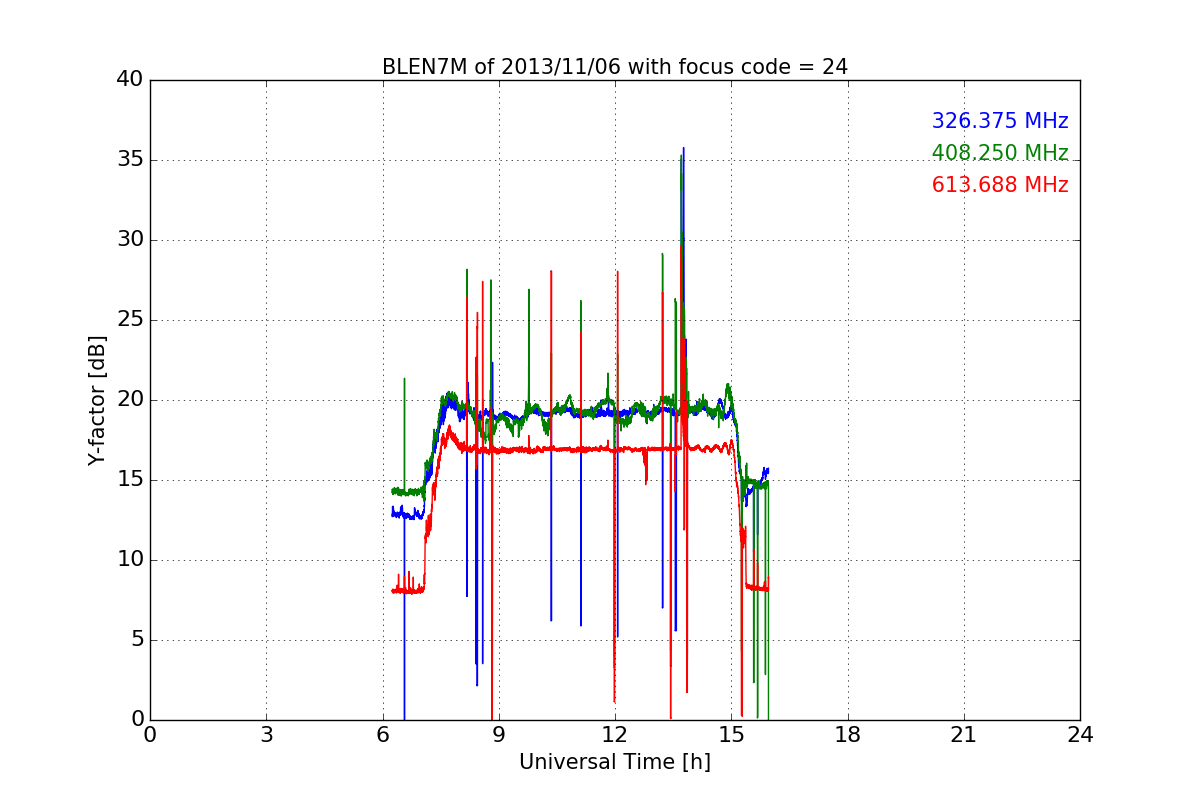Click the x-axis tick label 12
Image resolution: width=1200 pixels, height=800 pixels.
coord(615,735)
